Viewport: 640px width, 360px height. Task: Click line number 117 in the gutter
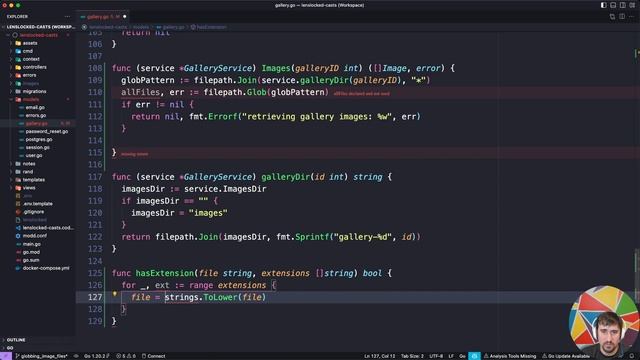95,177
